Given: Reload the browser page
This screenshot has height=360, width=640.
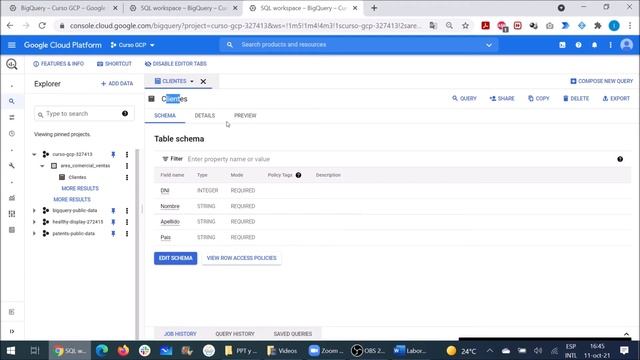Looking at the screenshot, I should tap(42, 26).
